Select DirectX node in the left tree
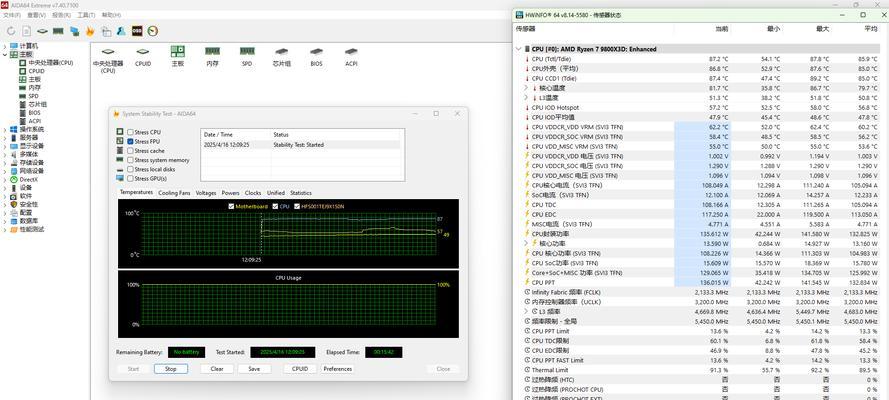 click(28, 179)
